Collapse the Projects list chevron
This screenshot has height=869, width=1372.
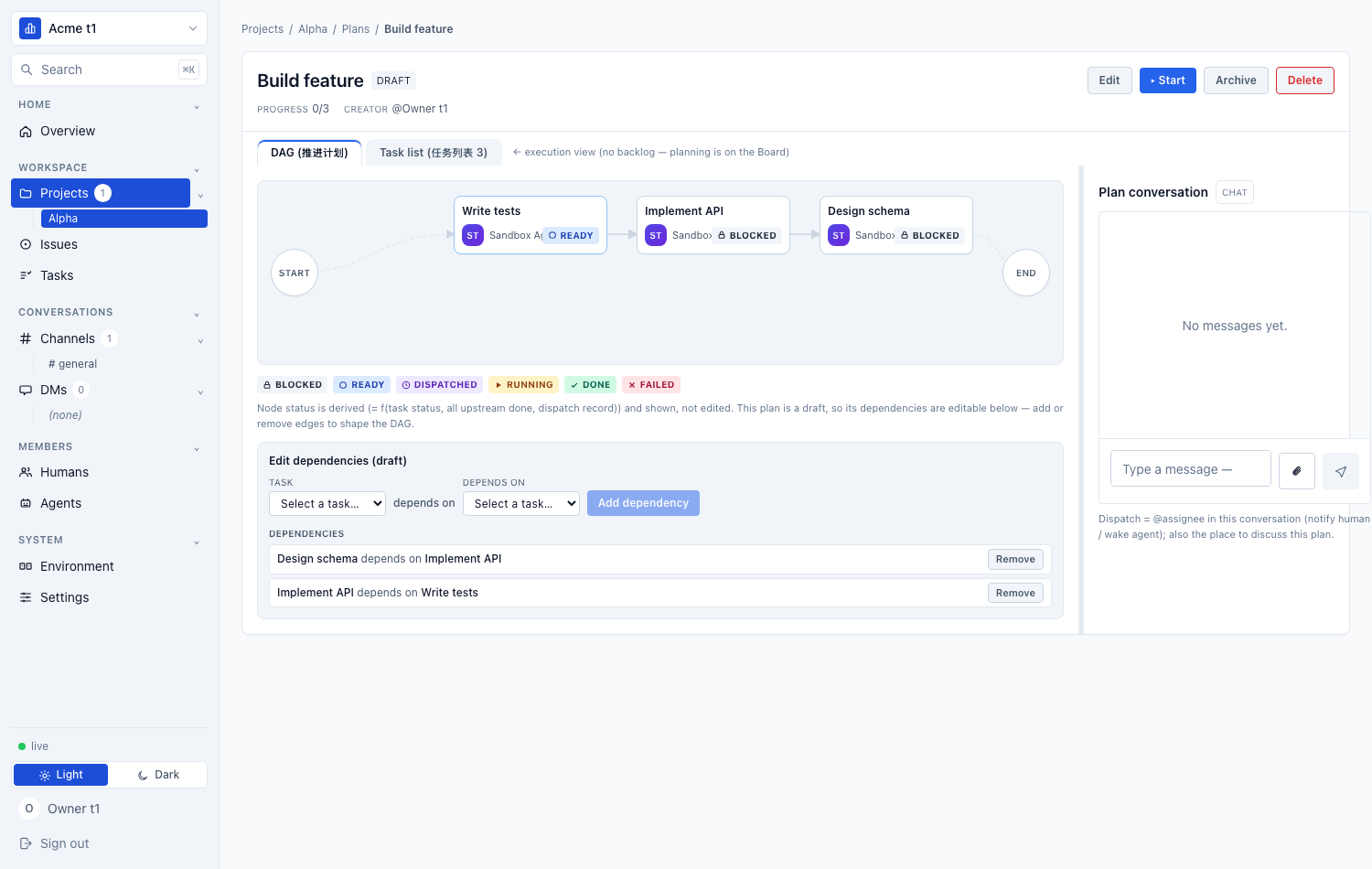(x=200, y=196)
